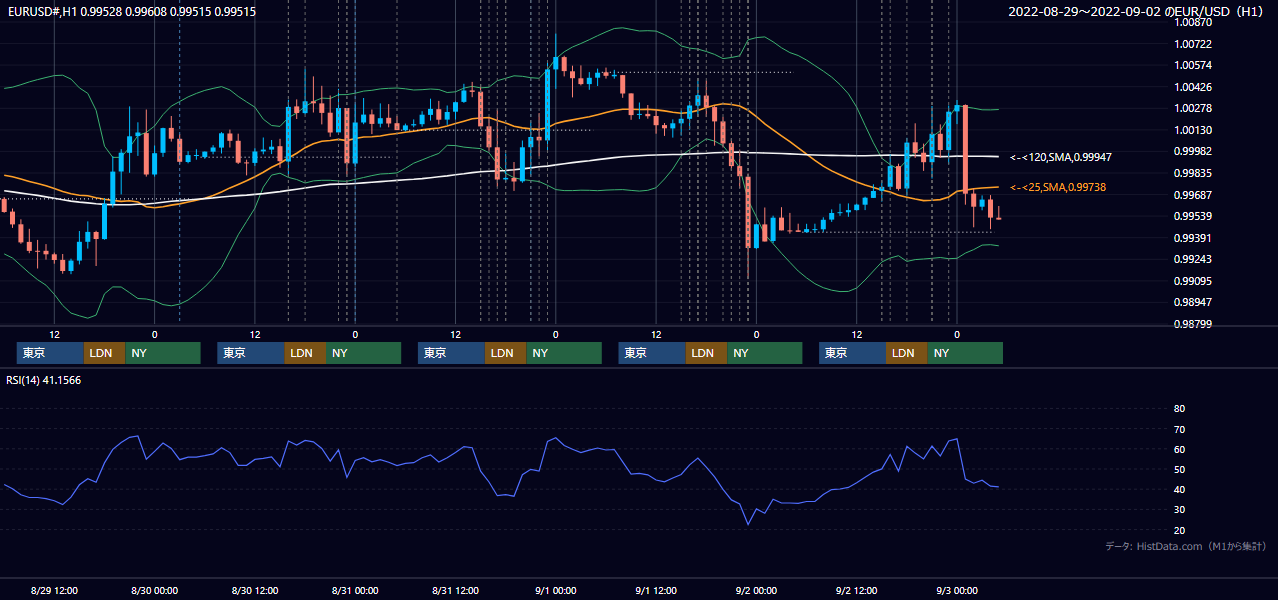
Task: Click RSI scale level 50
Action: pos(1179,469)
